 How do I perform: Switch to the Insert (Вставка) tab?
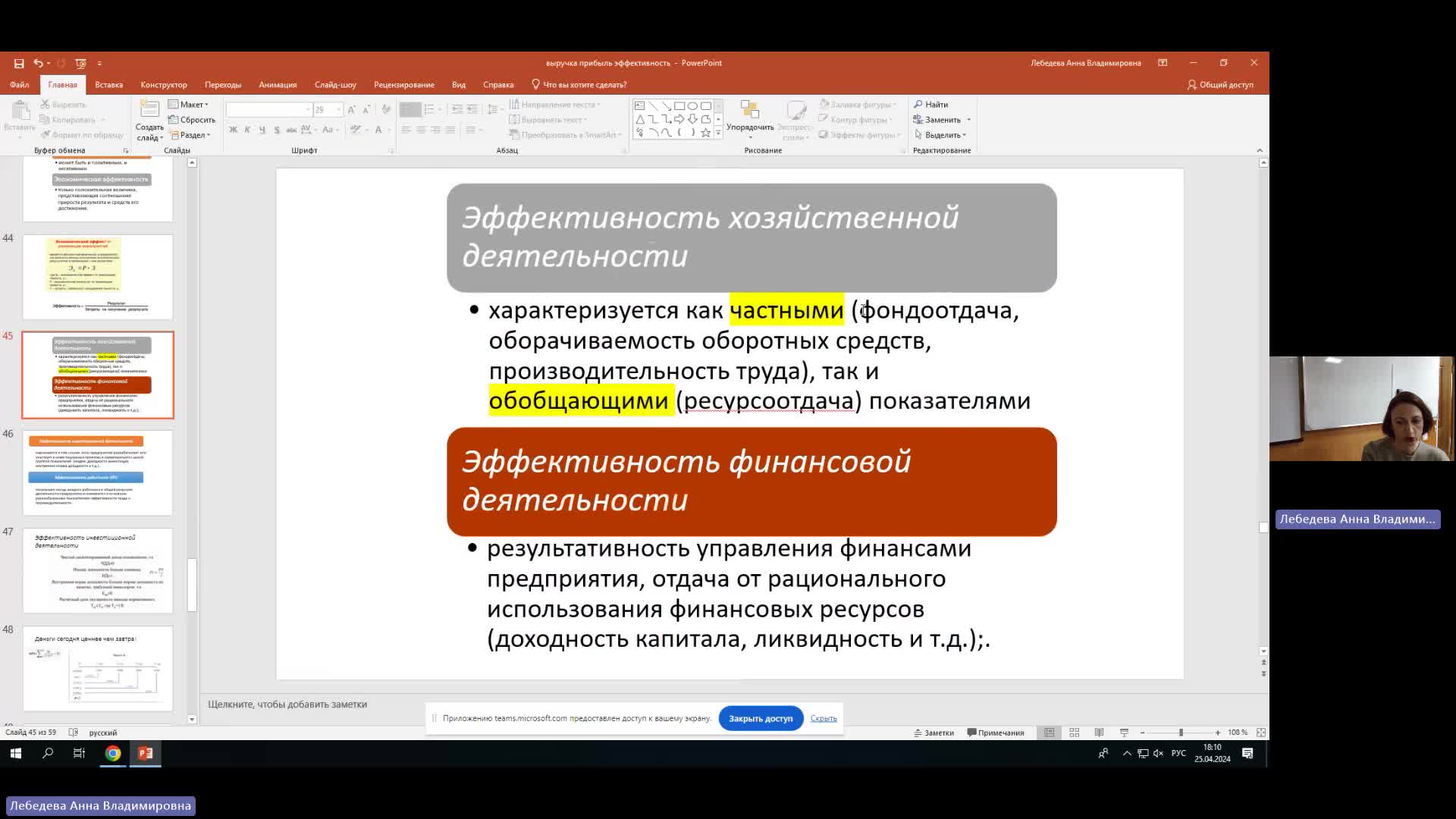(108, 85)
